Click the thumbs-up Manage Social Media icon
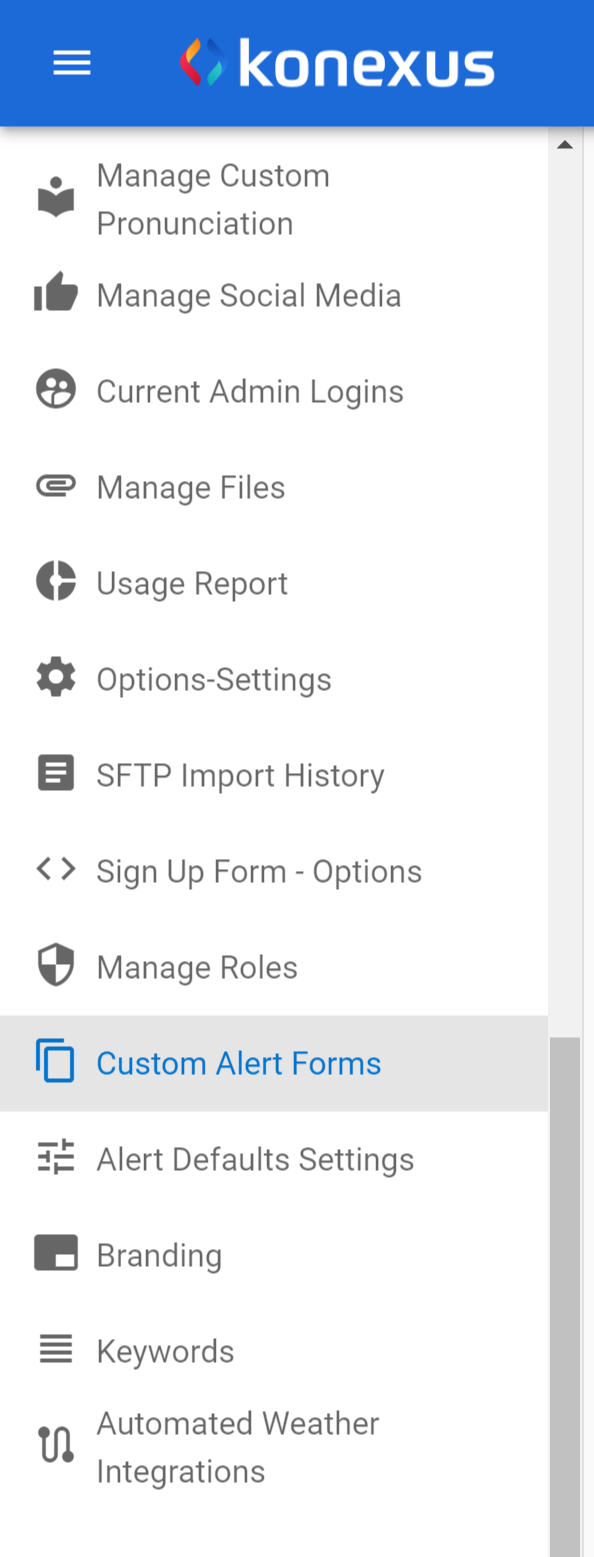594x1557 pixels. 56,294
